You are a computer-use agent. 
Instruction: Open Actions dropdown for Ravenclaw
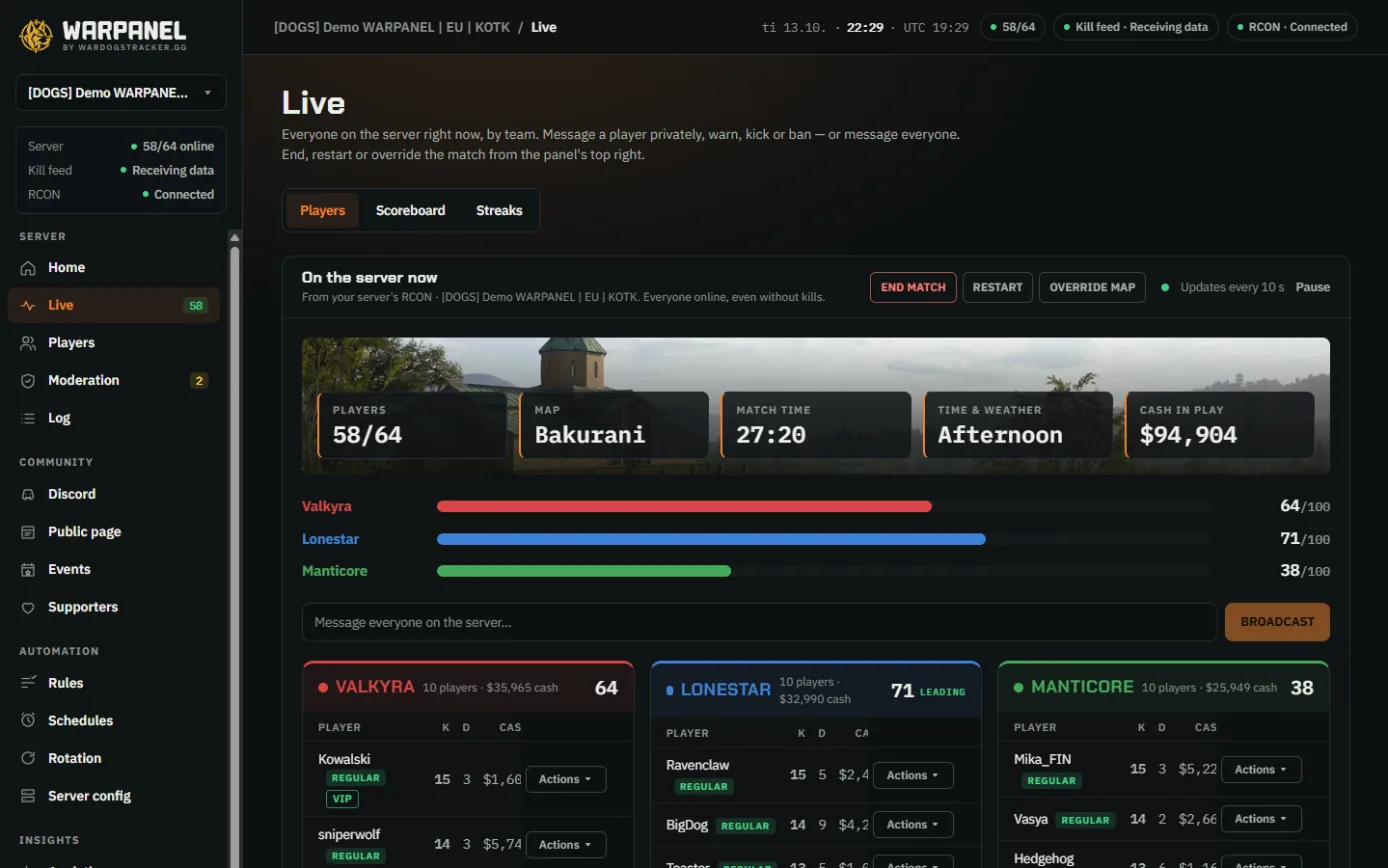point(913,775)
